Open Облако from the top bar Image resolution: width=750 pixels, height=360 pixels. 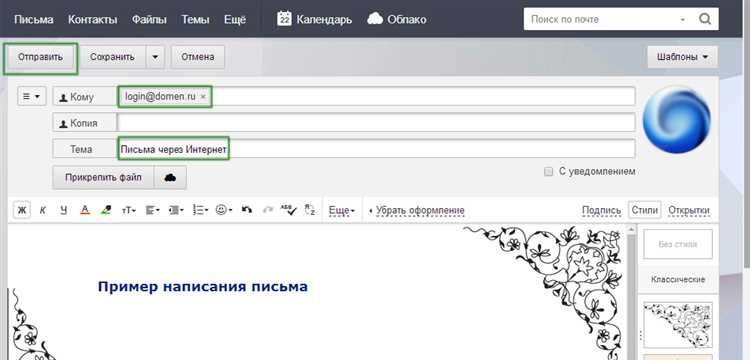point(397,20)
